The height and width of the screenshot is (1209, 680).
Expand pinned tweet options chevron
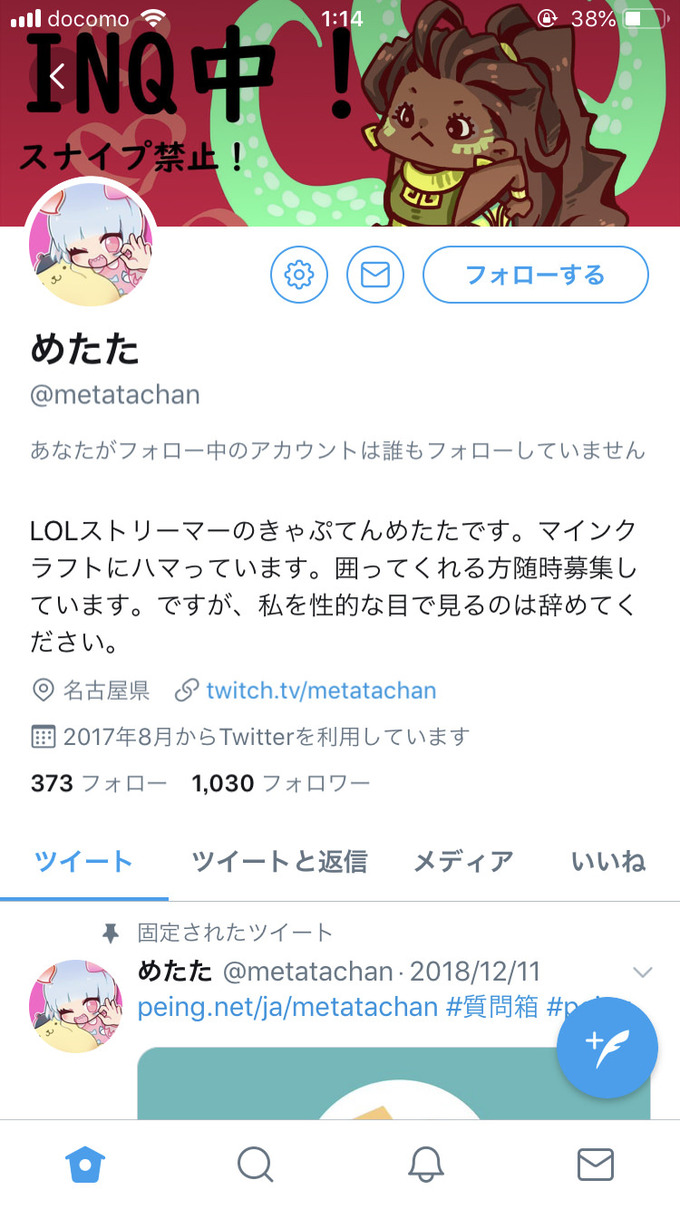click(643, 972)
